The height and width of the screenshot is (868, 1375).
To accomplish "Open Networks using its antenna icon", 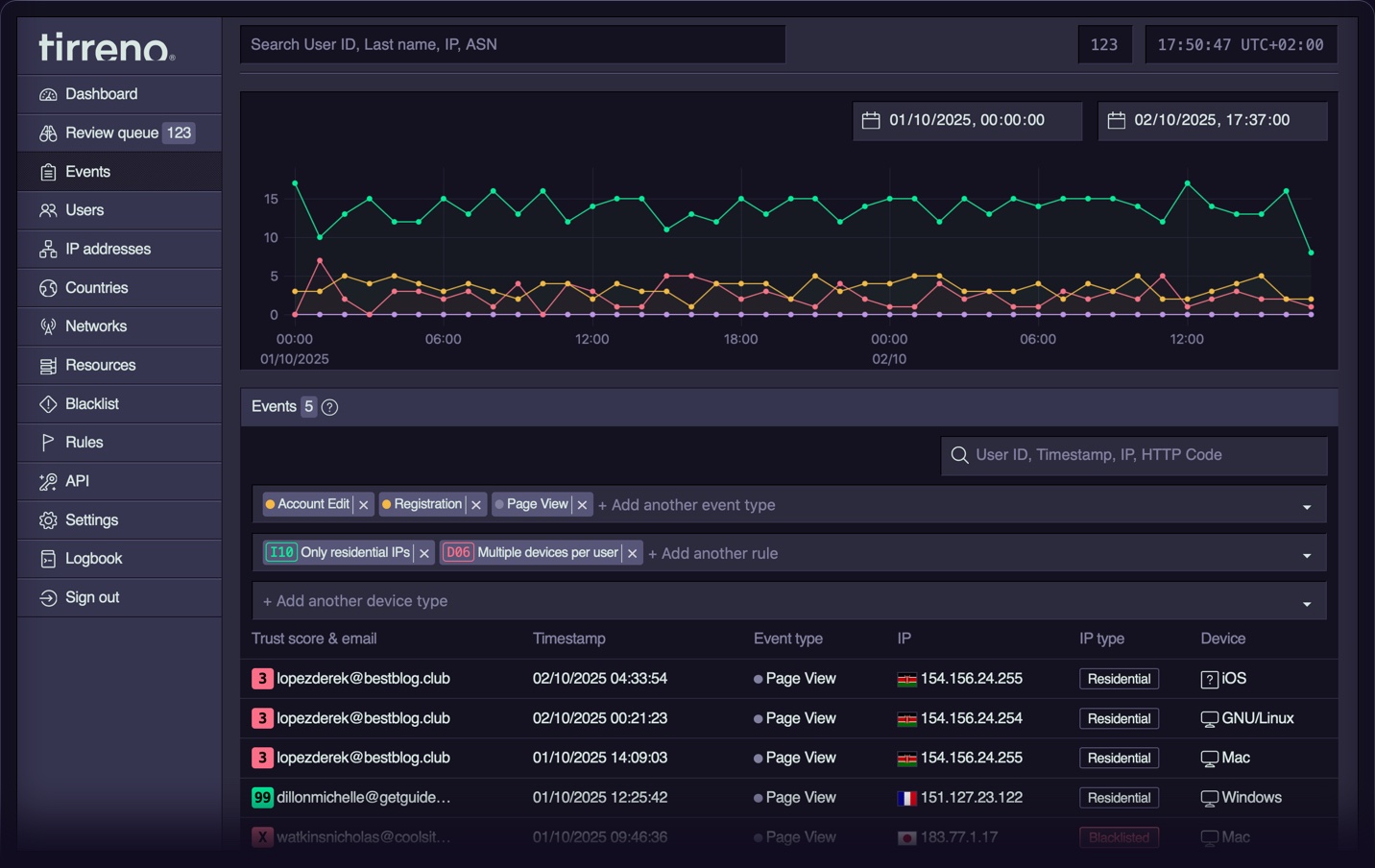I will click(48, 325).
